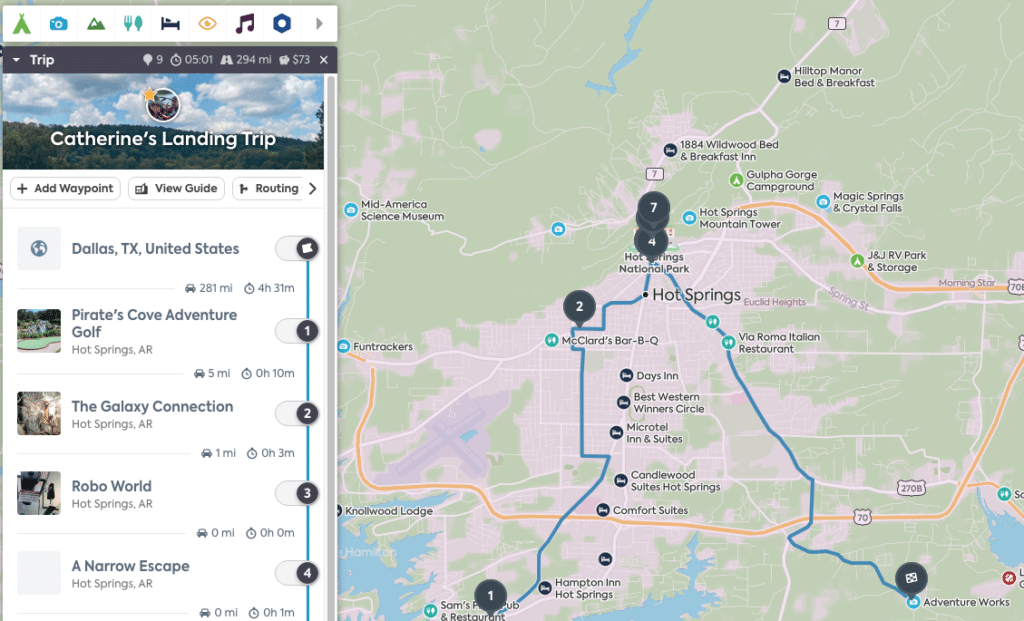Toggle waypoint 2 Galaxy Connection switch
The image size is (1024, 621).
point(297,413)
